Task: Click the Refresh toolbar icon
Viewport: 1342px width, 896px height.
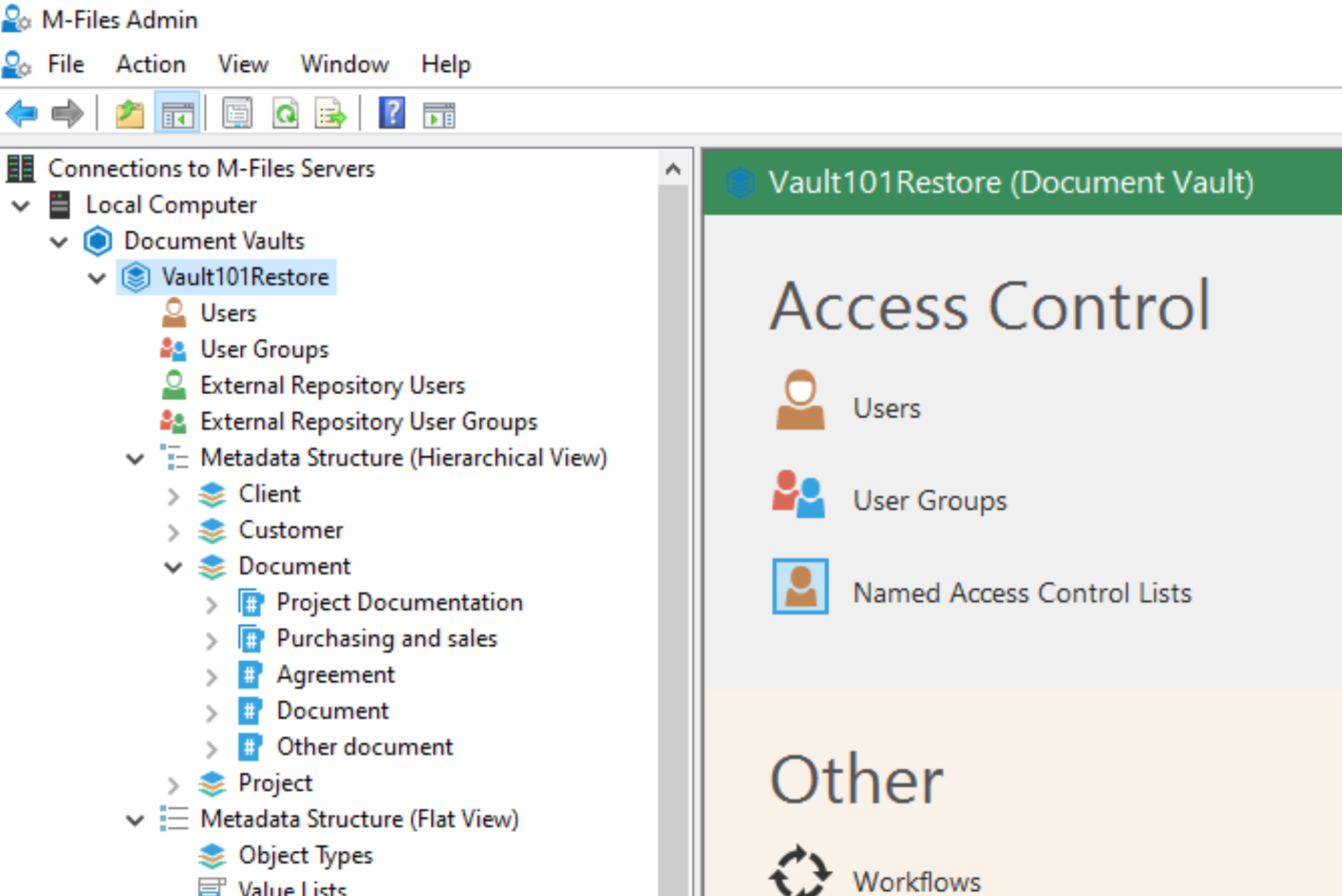Action: pyautogui.click(x=285, y=114)
